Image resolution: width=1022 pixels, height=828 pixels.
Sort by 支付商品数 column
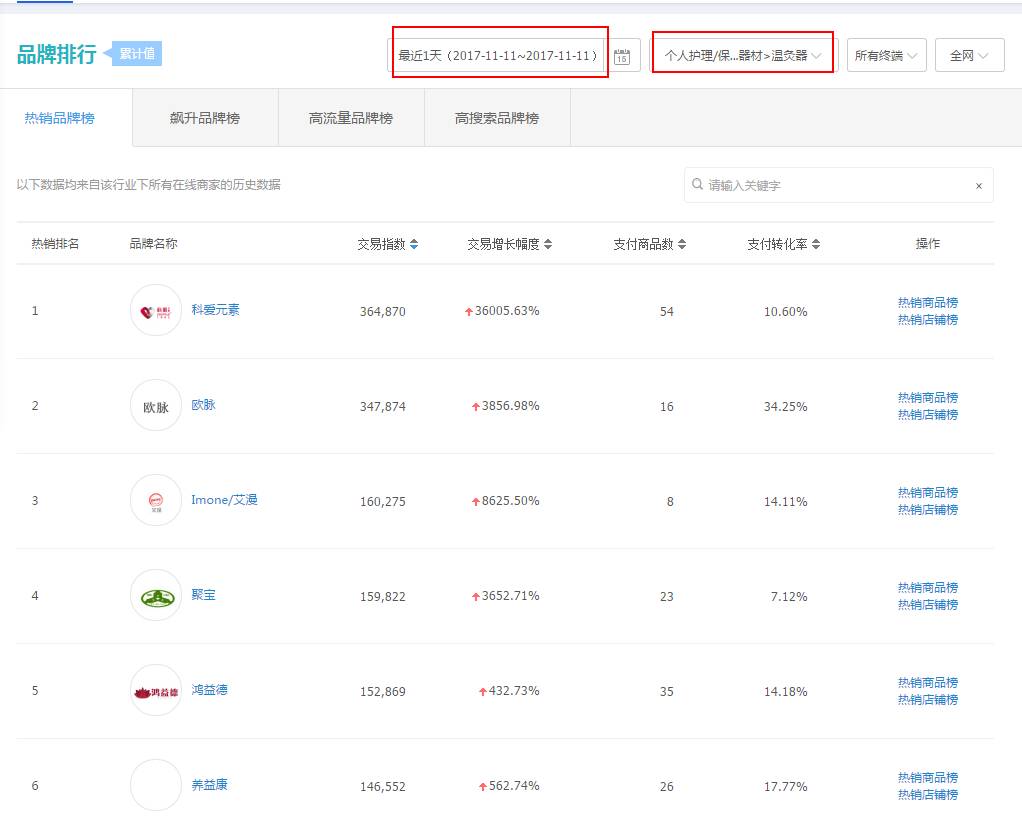(682, 245)
